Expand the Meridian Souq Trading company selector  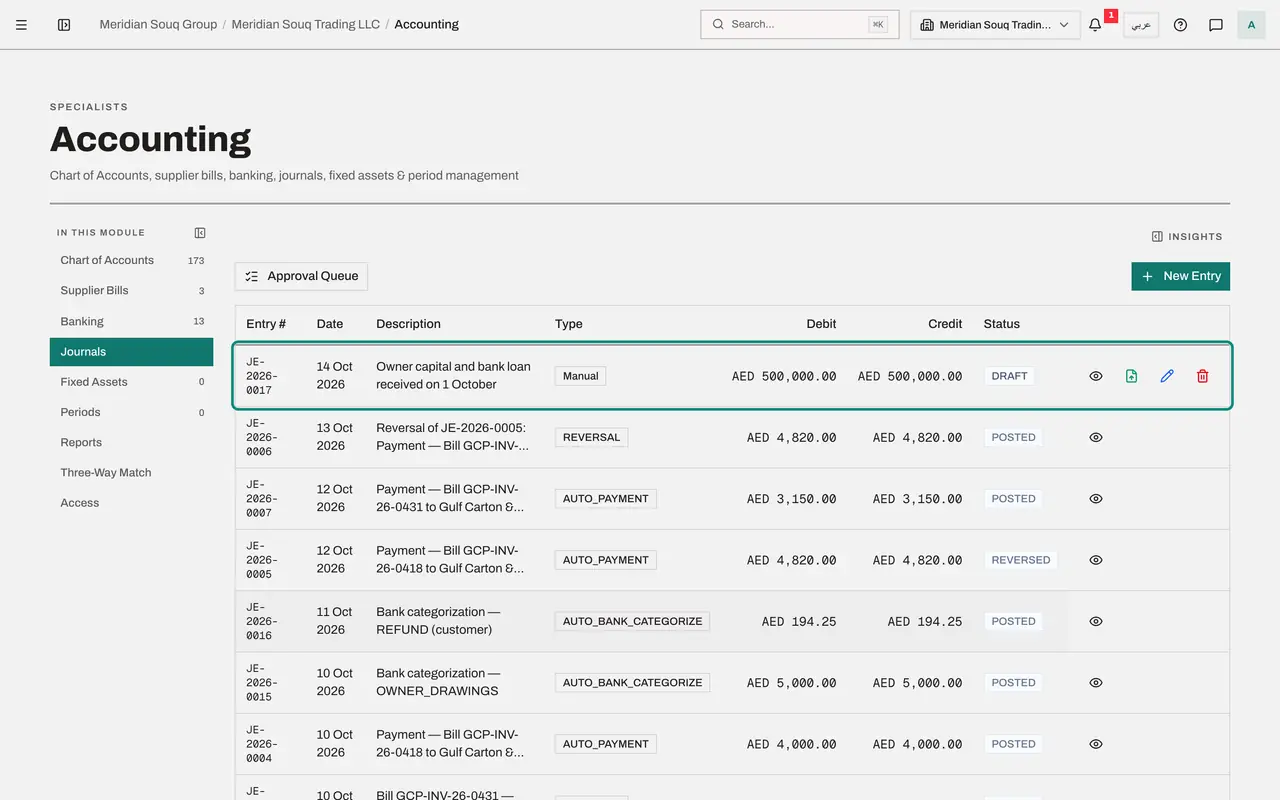[x=995, y=25]
